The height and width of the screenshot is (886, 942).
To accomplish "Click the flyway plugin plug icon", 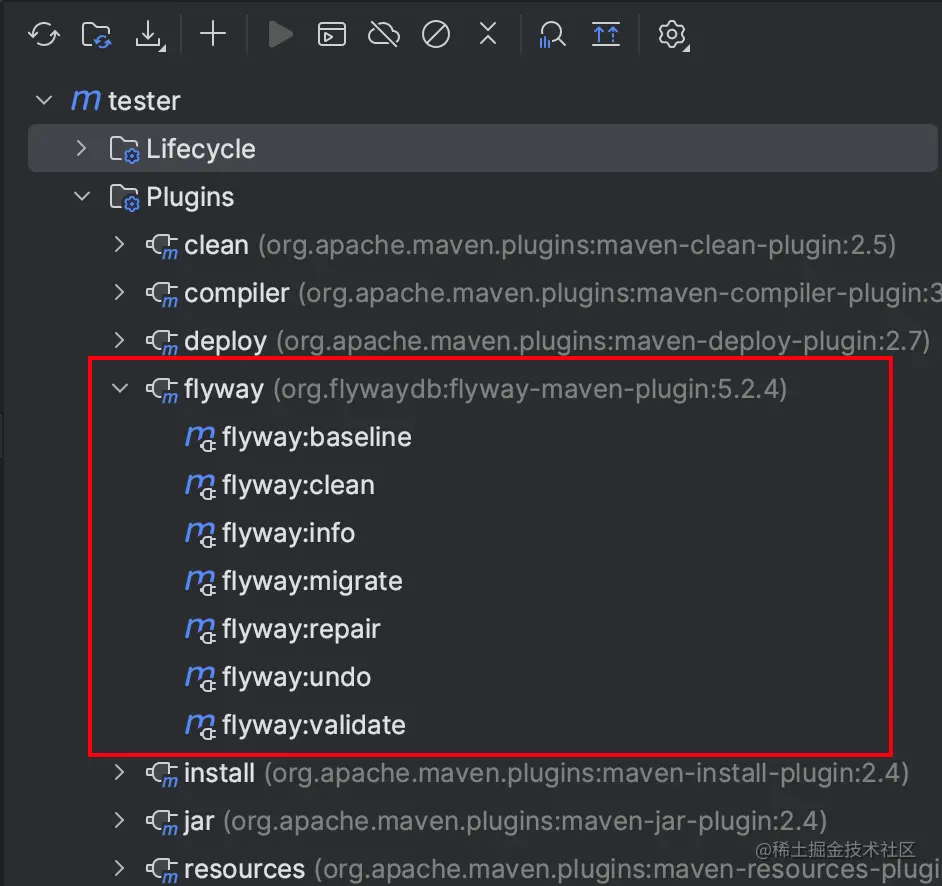I will tap(162, 390).
